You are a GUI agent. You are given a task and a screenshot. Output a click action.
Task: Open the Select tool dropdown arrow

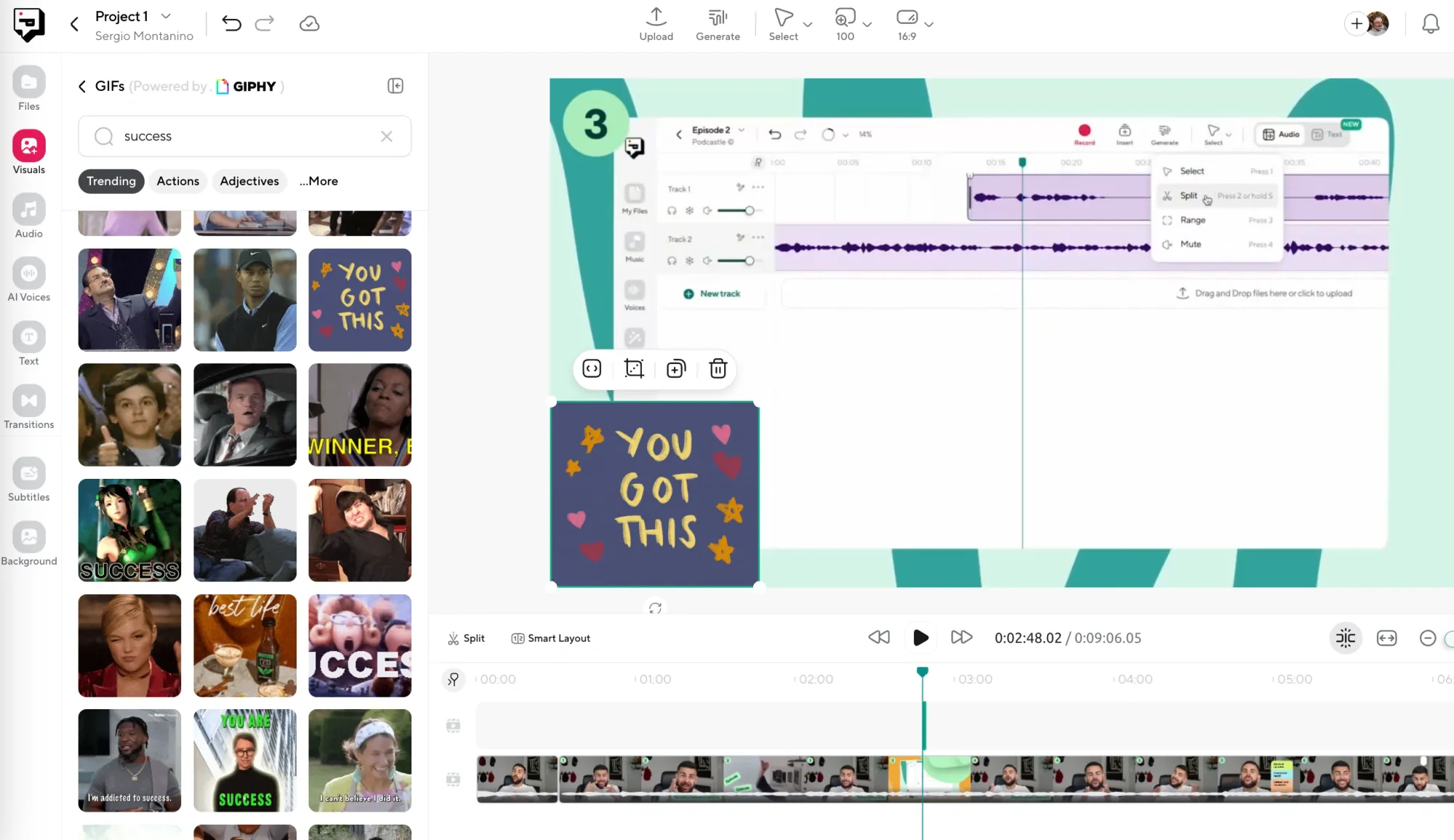(808, 24)
